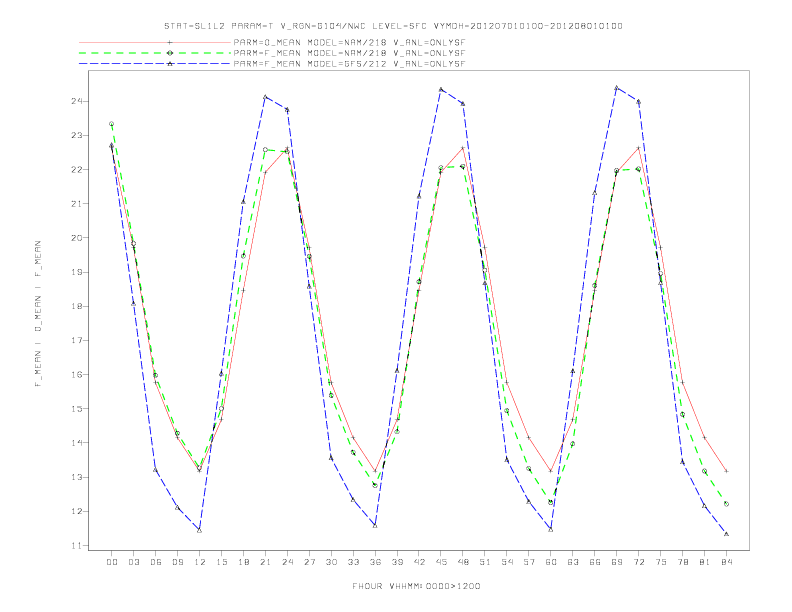The height and width of the screenshot is (612, 792).
Task: Click y-axis tick label 13
Action: point(76,477)
